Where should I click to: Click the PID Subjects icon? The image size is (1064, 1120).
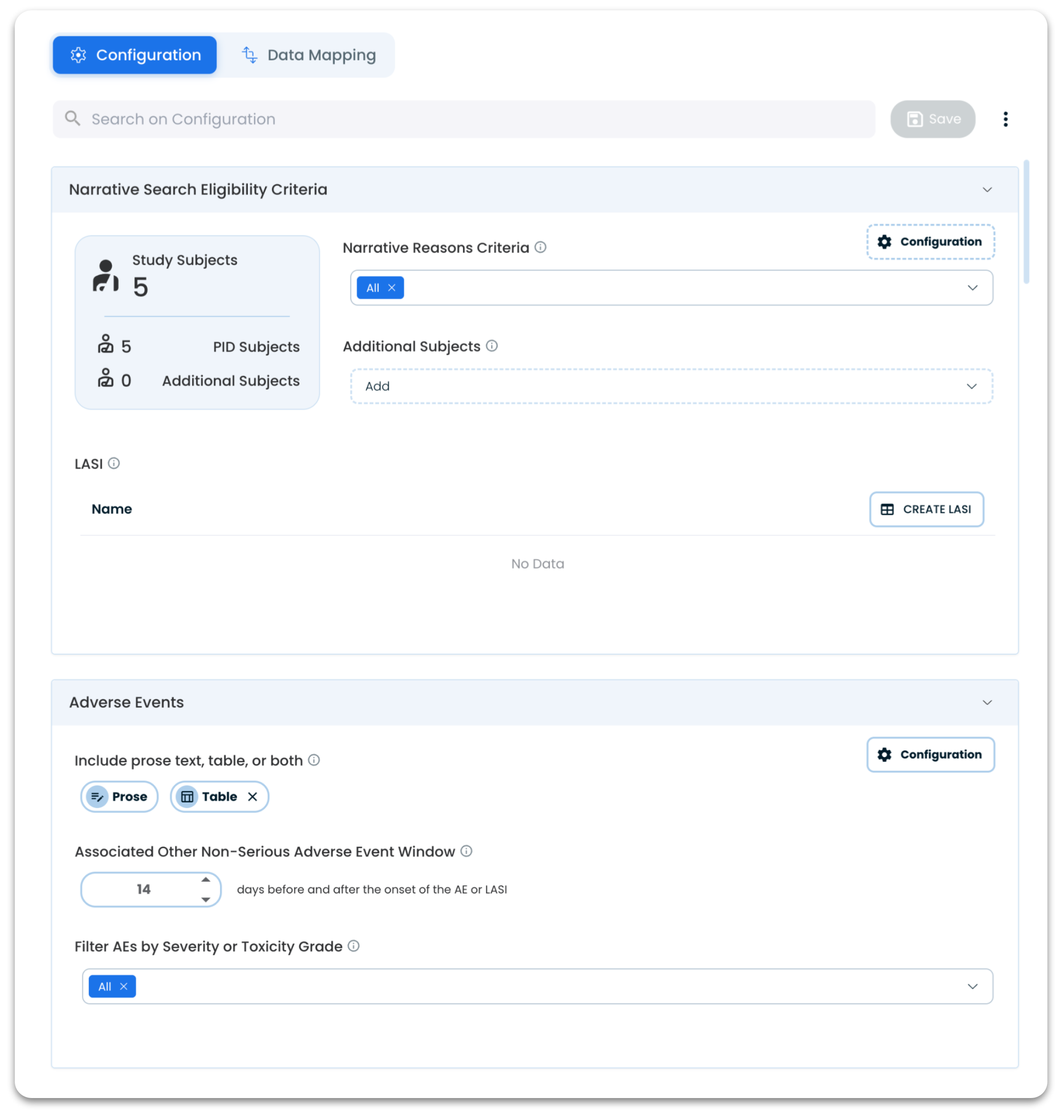tap(105, 344)
